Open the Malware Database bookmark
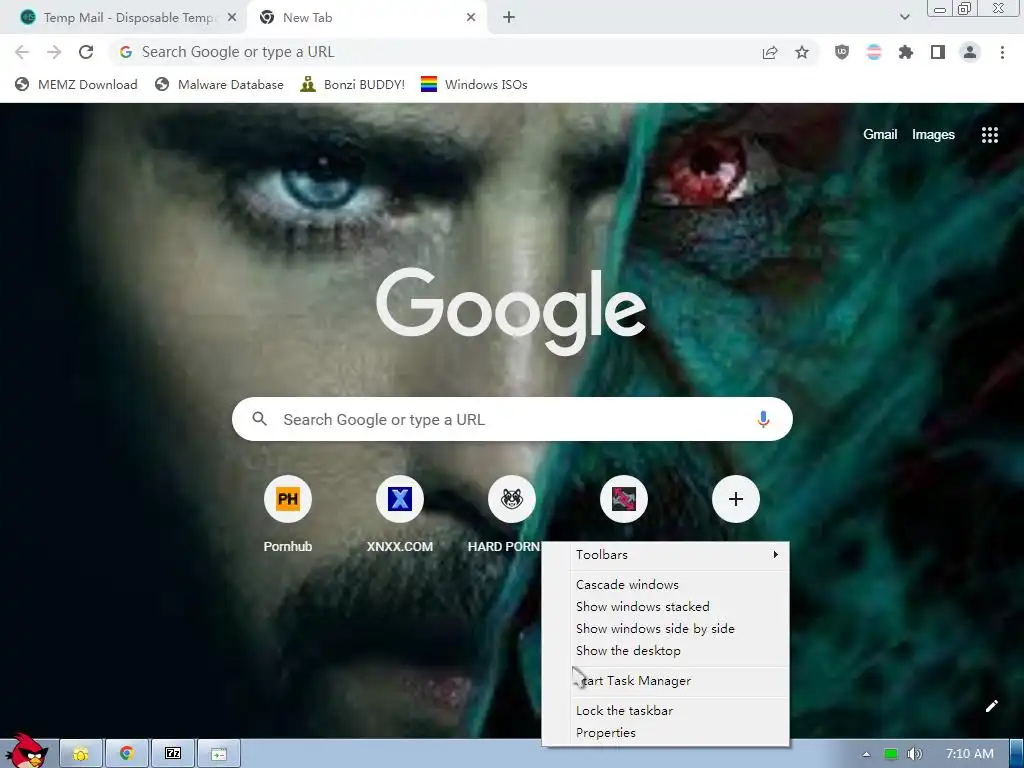Image resolution: width=1024 pixels, height=768 pixels. (219, 84)
